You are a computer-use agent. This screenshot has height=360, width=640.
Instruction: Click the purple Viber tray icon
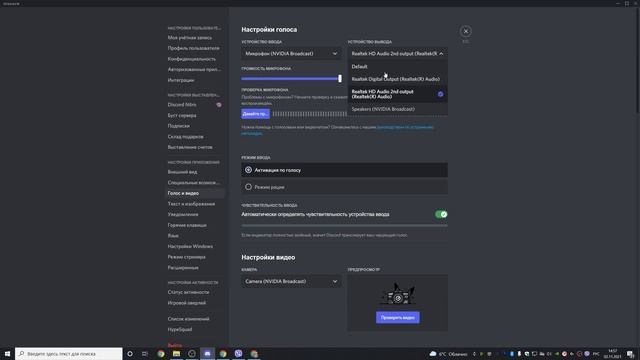[x=587, y=353]
